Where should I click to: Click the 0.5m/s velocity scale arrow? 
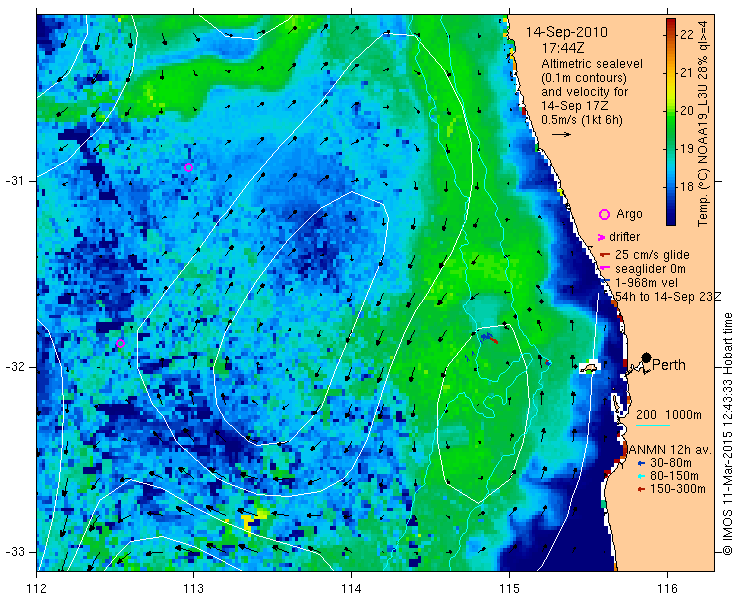point(561,135)
